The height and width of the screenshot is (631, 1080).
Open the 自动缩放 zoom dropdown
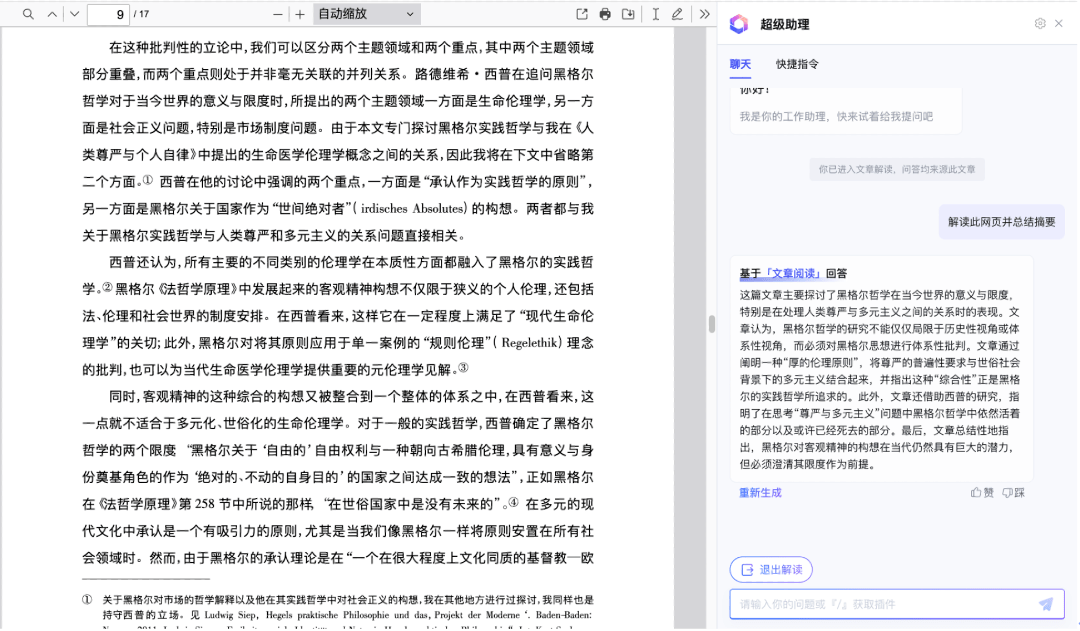click(366, 14)
